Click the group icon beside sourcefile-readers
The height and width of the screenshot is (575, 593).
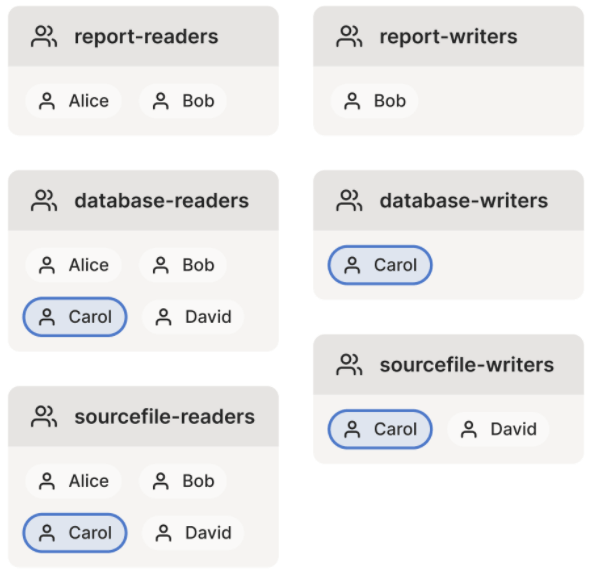tap(44, 416)
